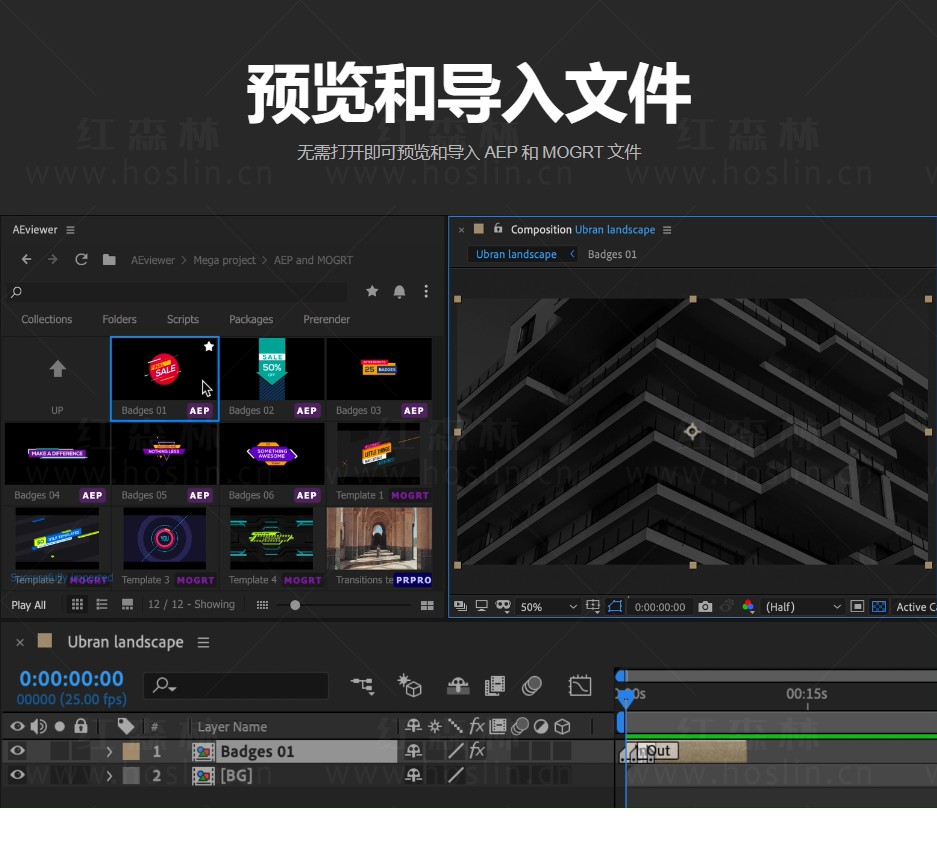Select the Ubran landscape composition tab

click(x=516, y=255)
